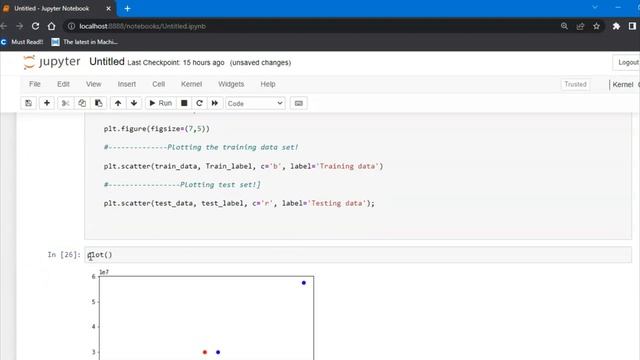Save the notebook with the floppy disk icon
The height and width of the screenshot is (360, 640).
pos(29,103)
